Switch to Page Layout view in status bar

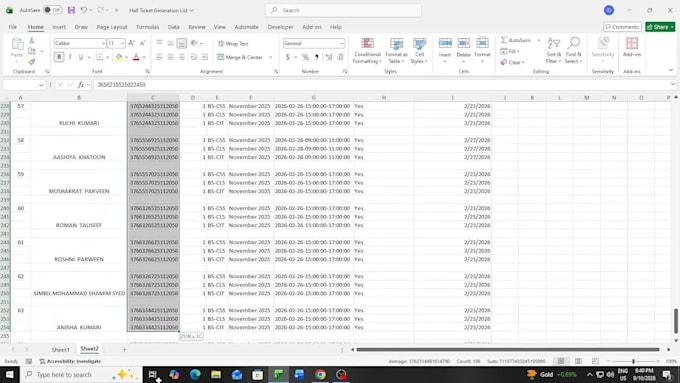coord(578,361)
